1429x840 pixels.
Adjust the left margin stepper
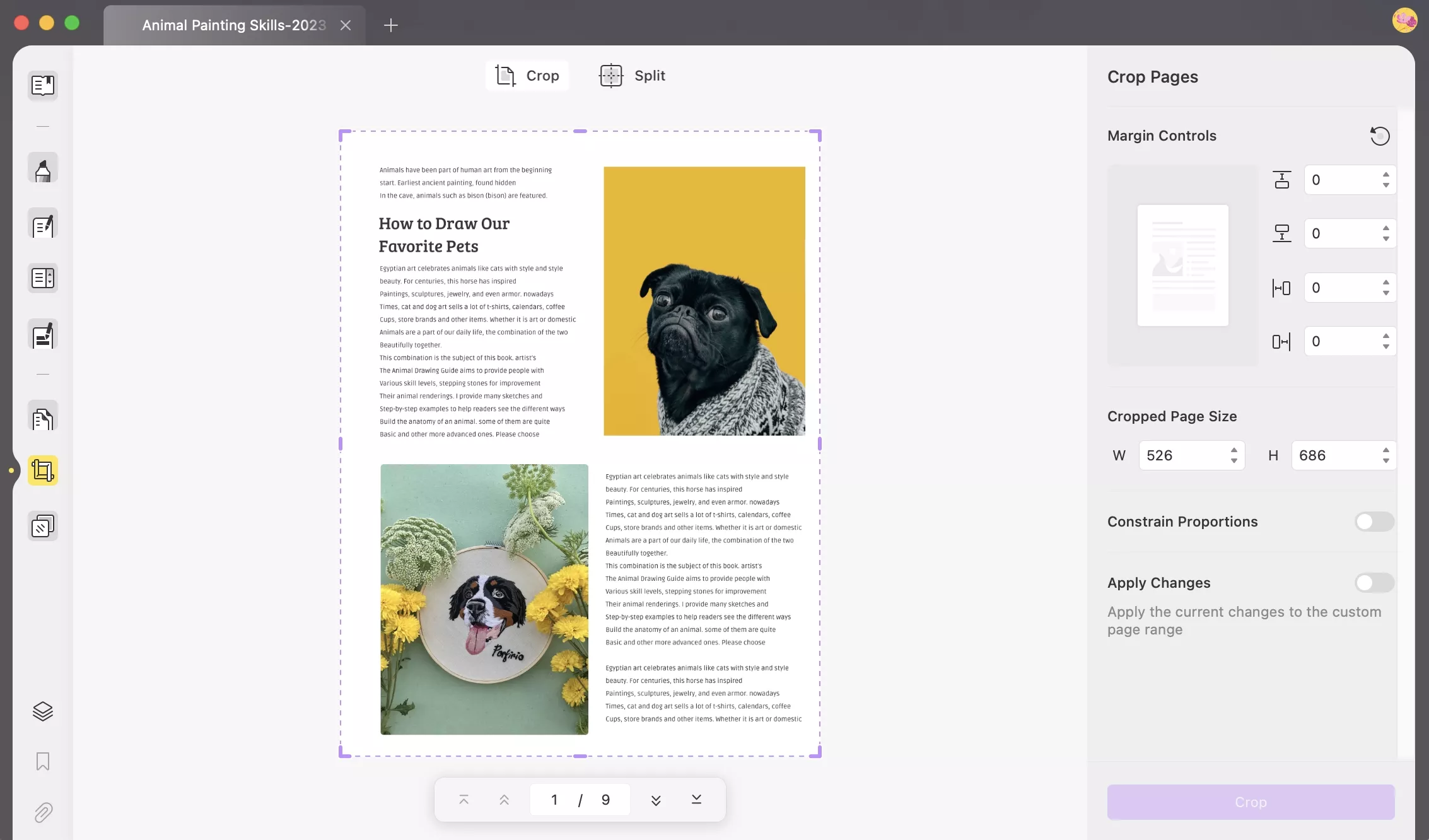pyautogui.click(x=1387, y=287)
